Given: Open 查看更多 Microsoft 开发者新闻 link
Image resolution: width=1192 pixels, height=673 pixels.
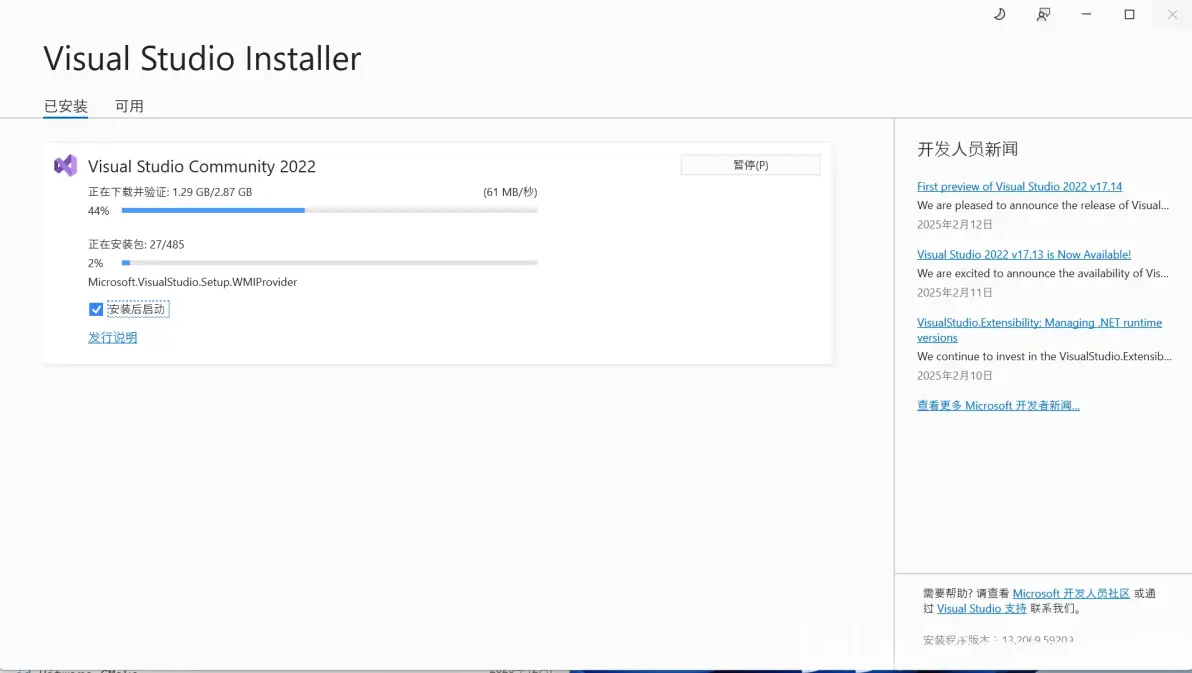Looking at the screenshot, I should tap(997, 405).
